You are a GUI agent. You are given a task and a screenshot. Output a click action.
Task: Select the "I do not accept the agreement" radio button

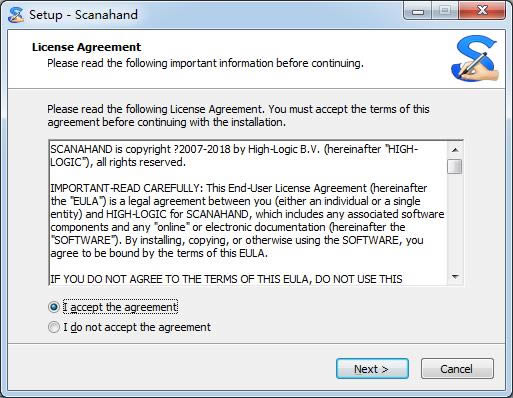pyautogui.click(x=54, y=327)
